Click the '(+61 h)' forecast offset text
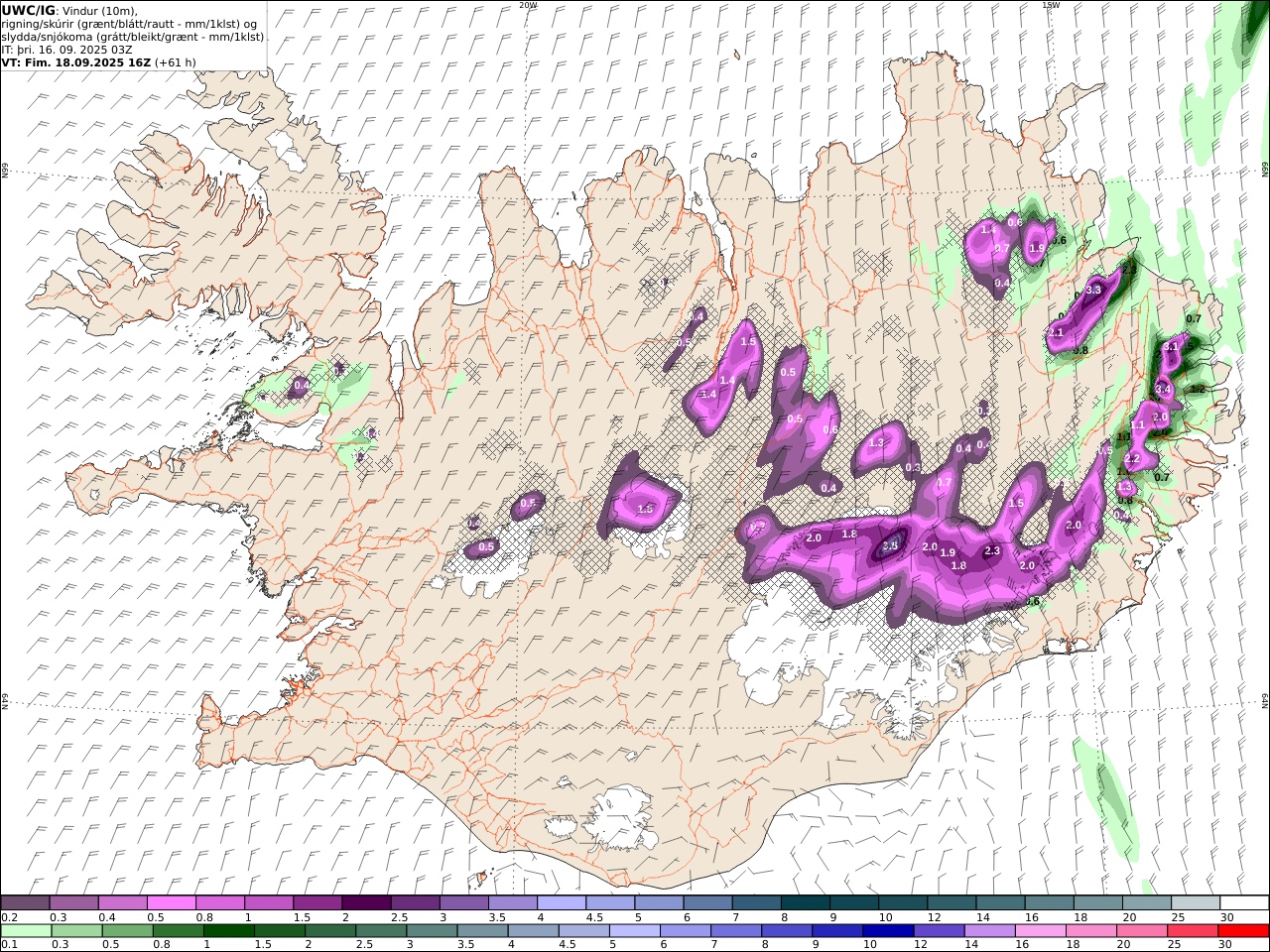 (175, 61)
